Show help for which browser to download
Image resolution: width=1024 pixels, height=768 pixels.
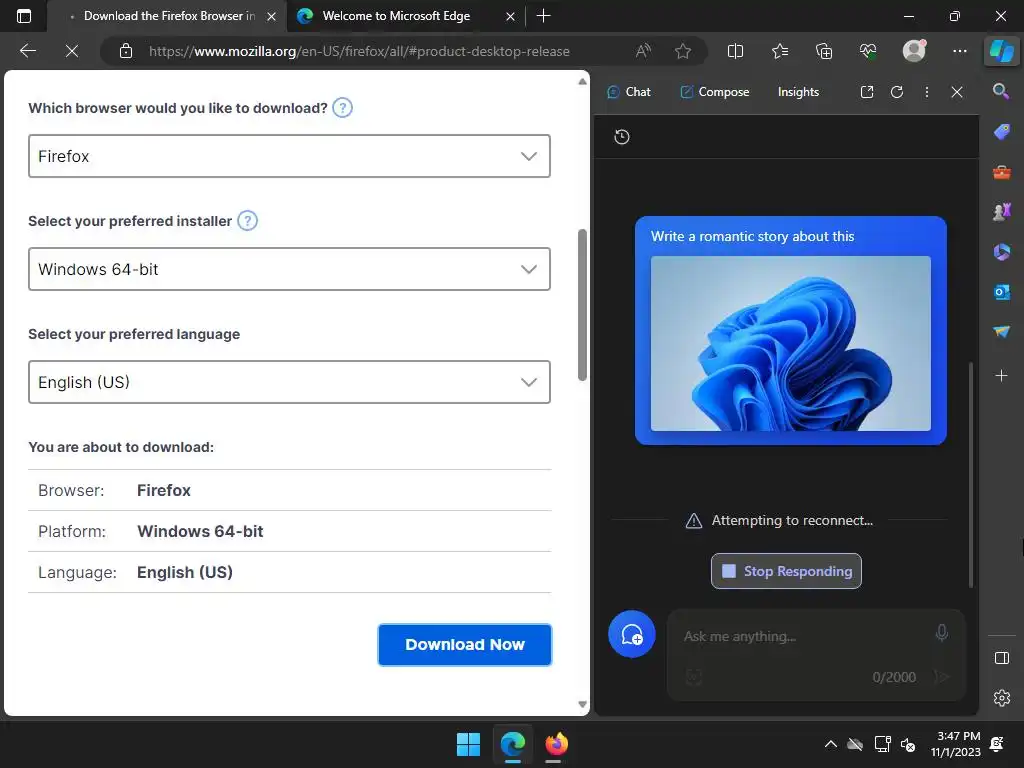(x=342, y=108)
